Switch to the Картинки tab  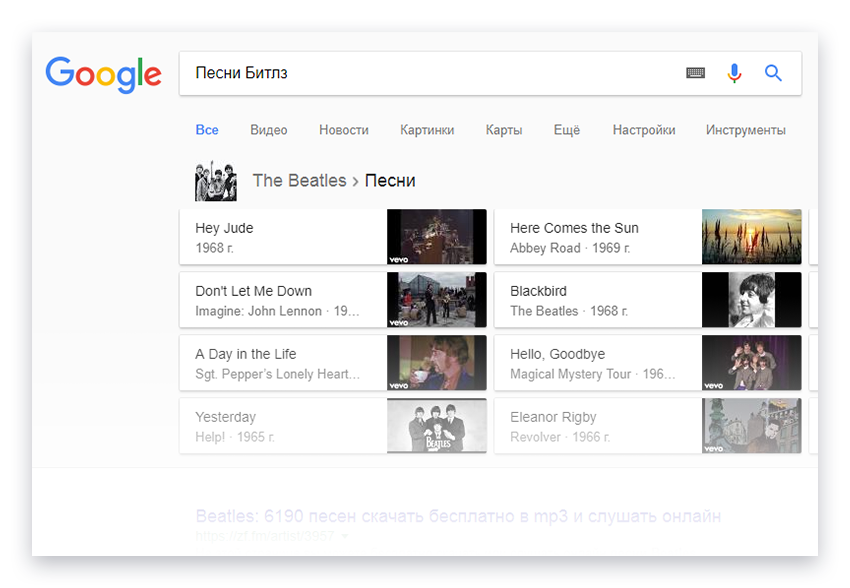(x=427, y=130)
